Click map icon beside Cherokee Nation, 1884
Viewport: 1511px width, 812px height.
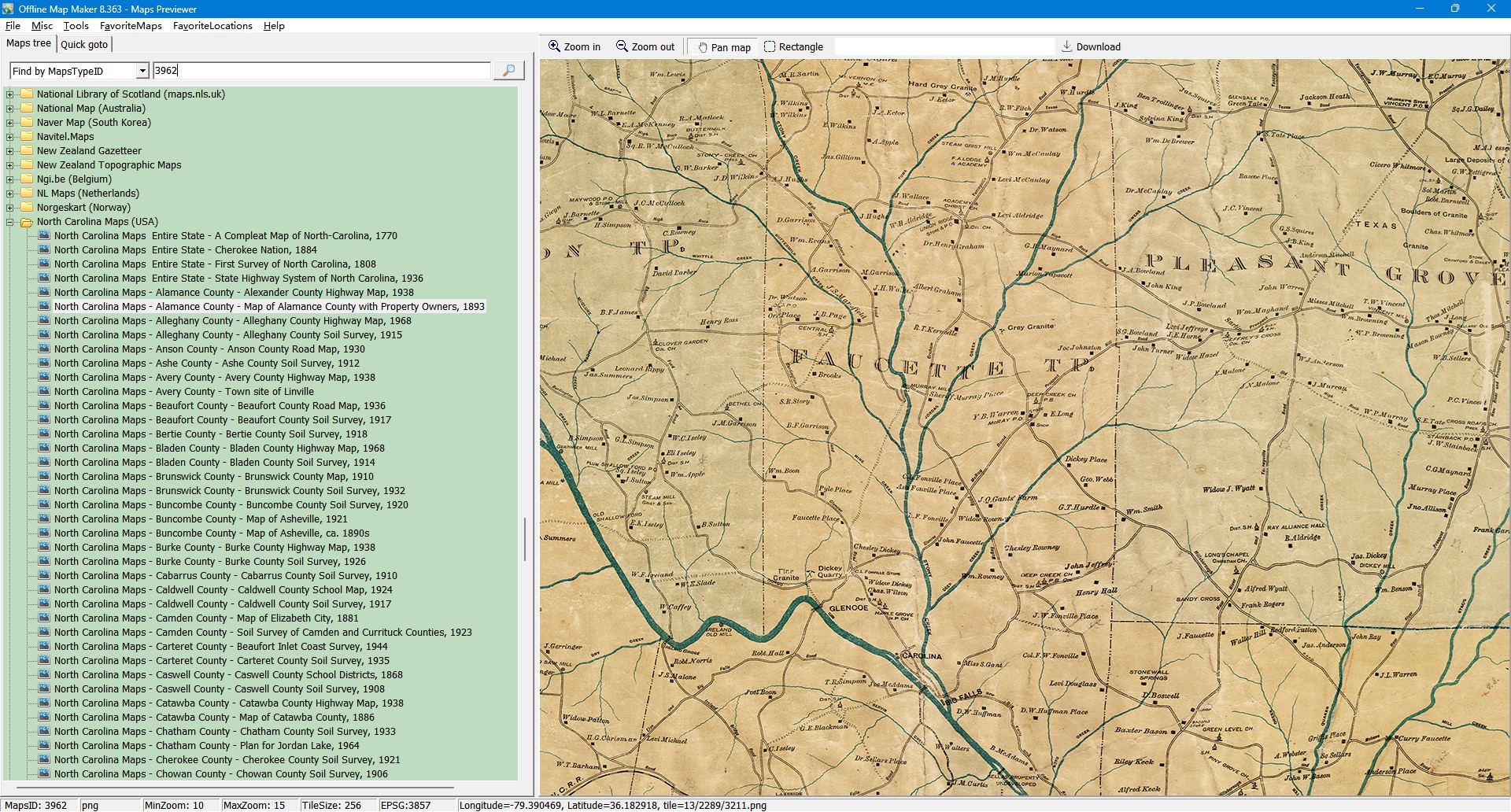point(44,250)
